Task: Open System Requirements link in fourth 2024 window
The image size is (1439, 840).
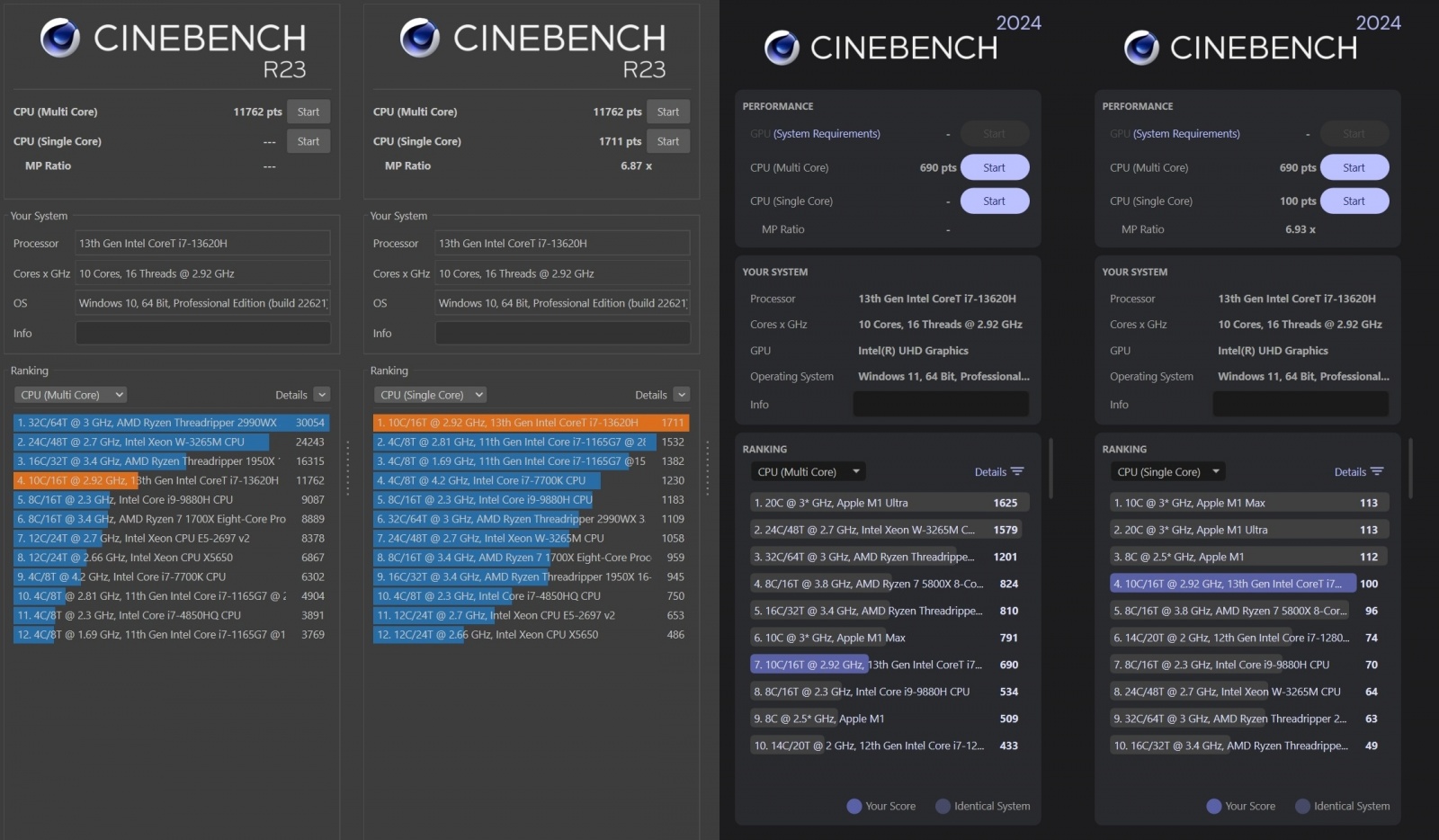Action: coord(1186,134)
